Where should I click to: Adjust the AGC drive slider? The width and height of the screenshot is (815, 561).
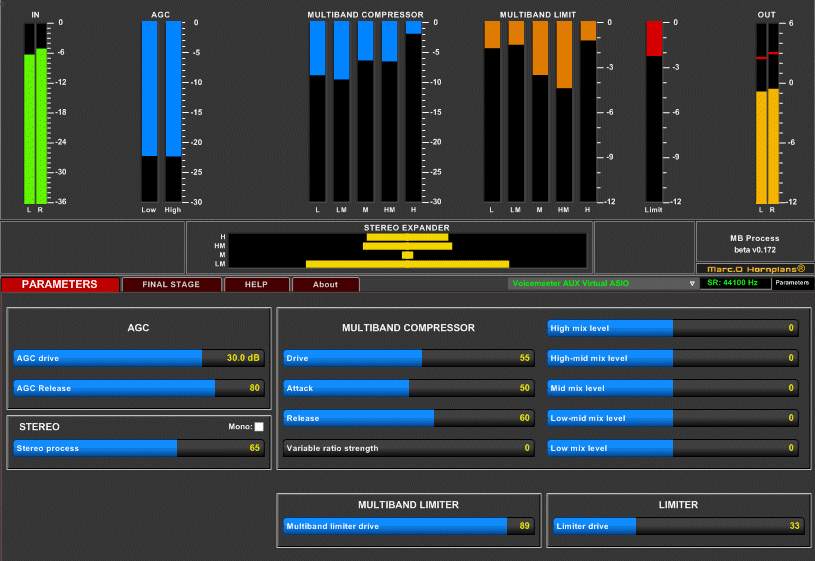[139, 358]
